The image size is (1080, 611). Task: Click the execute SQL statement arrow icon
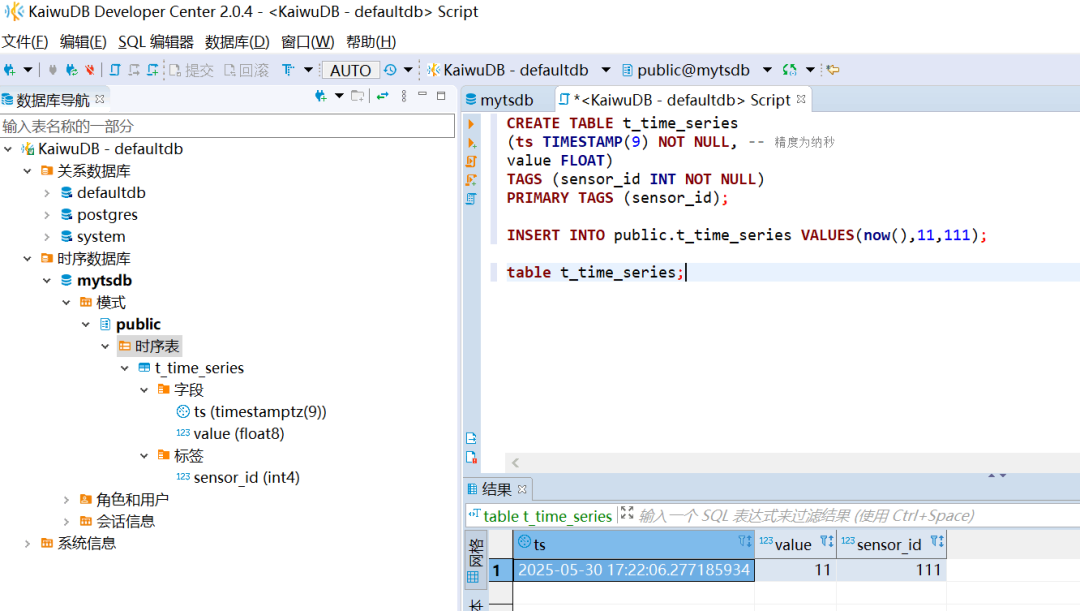(472, 124)
